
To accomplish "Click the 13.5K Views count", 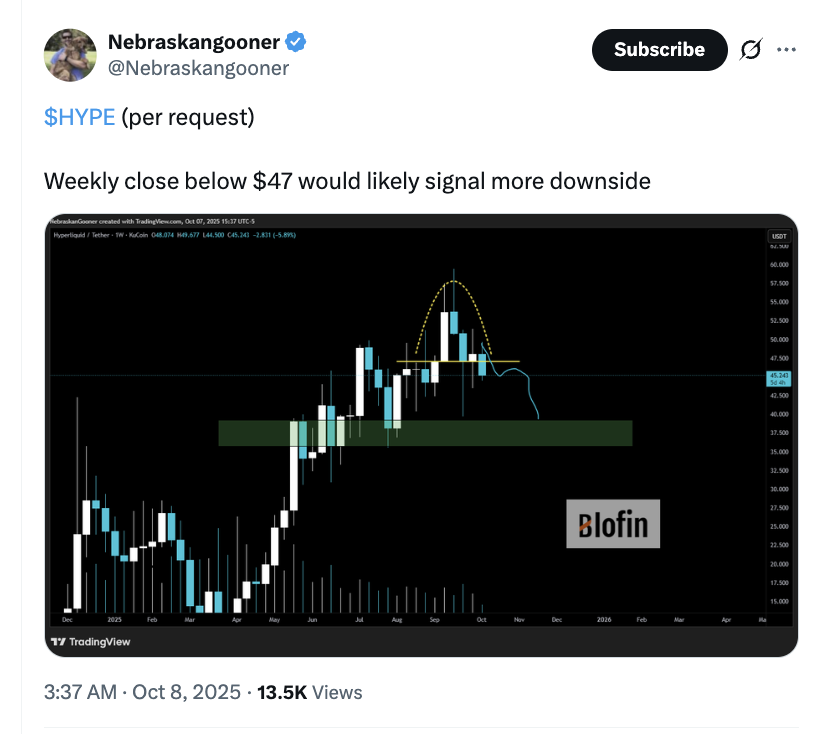I will point(310,692).
